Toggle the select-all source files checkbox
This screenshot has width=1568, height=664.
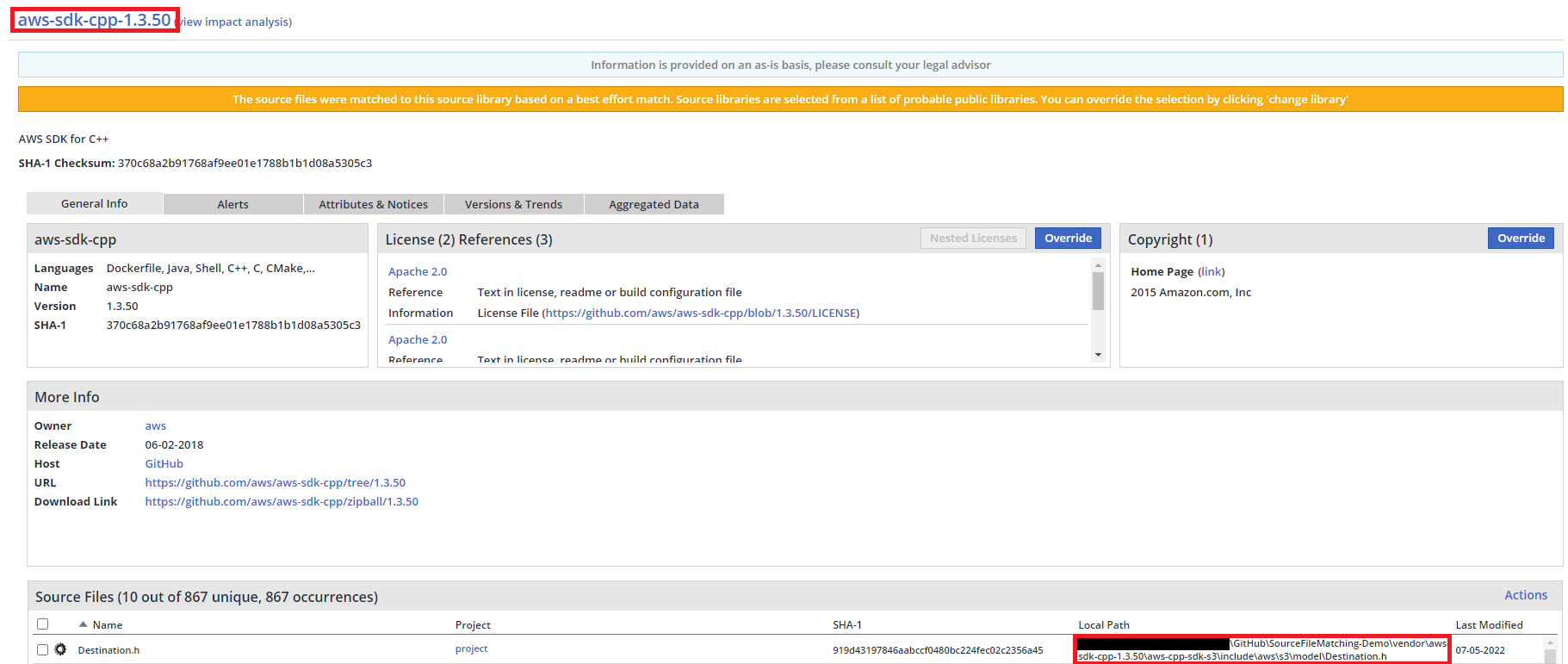42,624
